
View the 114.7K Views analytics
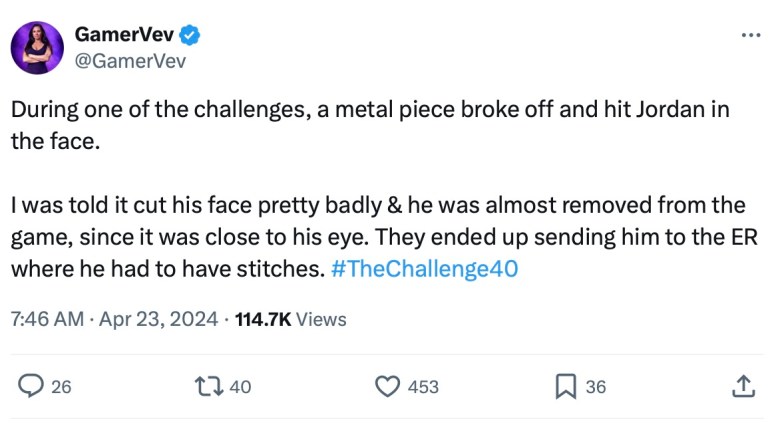tap(292, 319)
